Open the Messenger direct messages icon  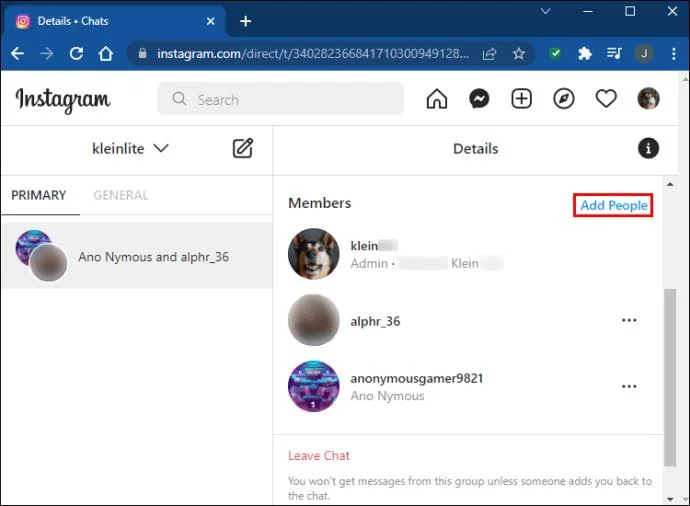[x=479, y=99]
